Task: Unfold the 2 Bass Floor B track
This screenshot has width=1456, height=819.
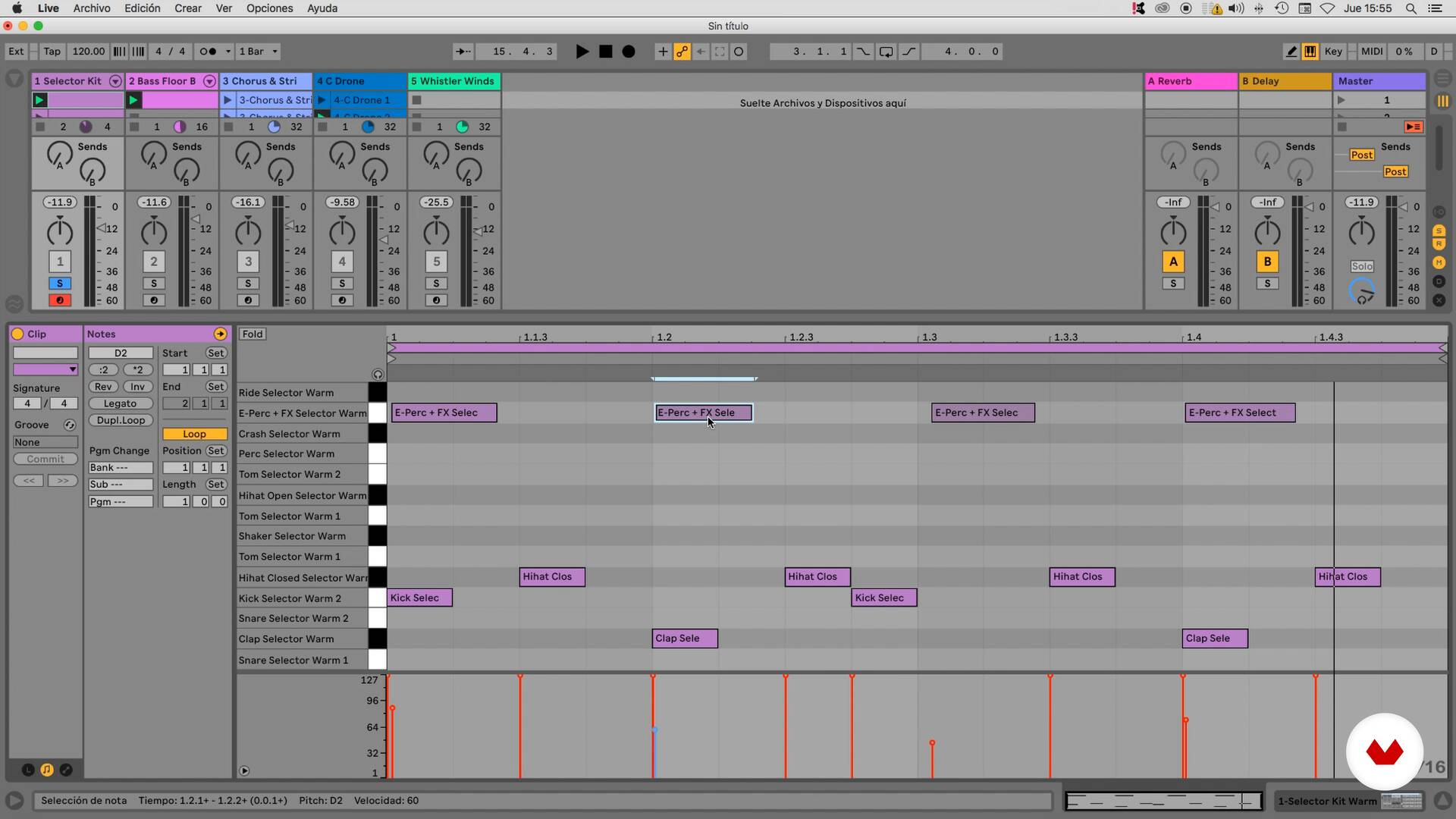Action: click(x=209, y=81)
